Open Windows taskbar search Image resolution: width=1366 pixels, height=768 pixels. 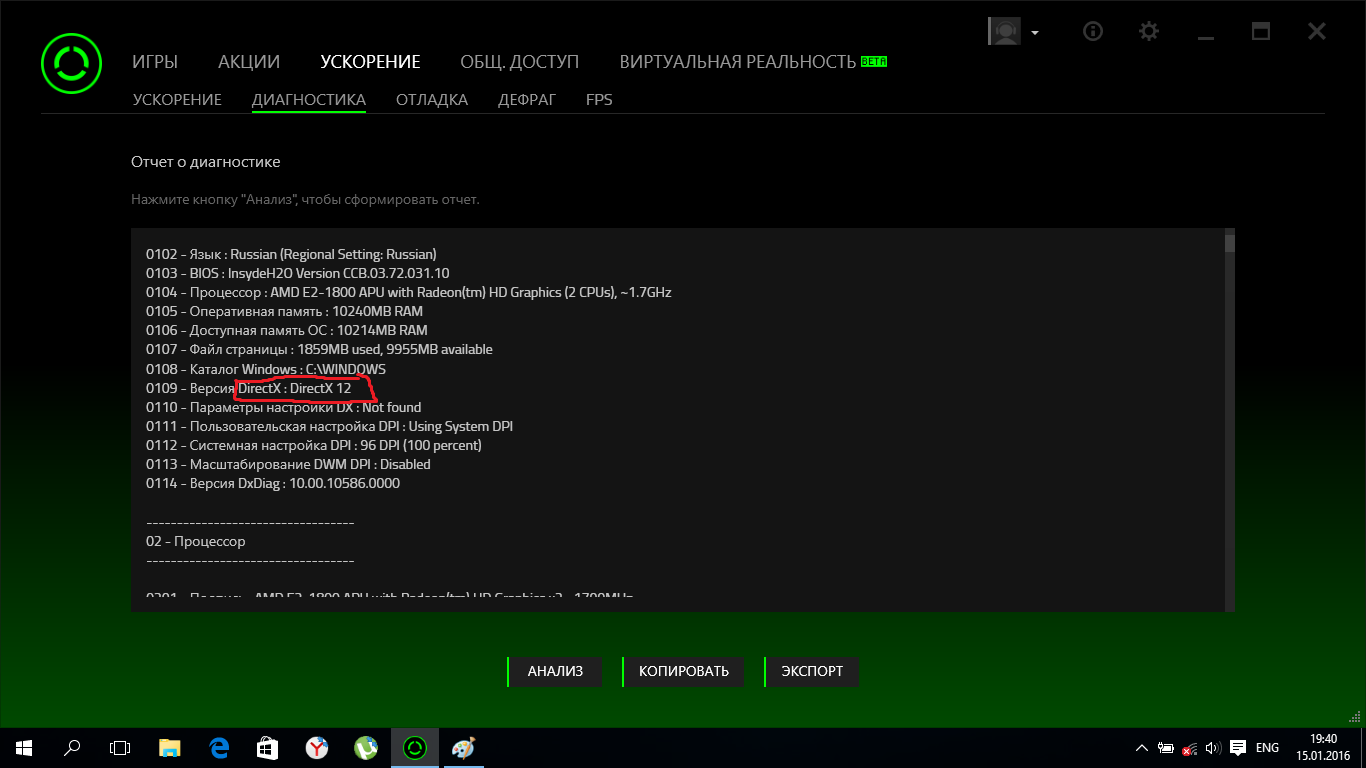(x=72, y=747)
